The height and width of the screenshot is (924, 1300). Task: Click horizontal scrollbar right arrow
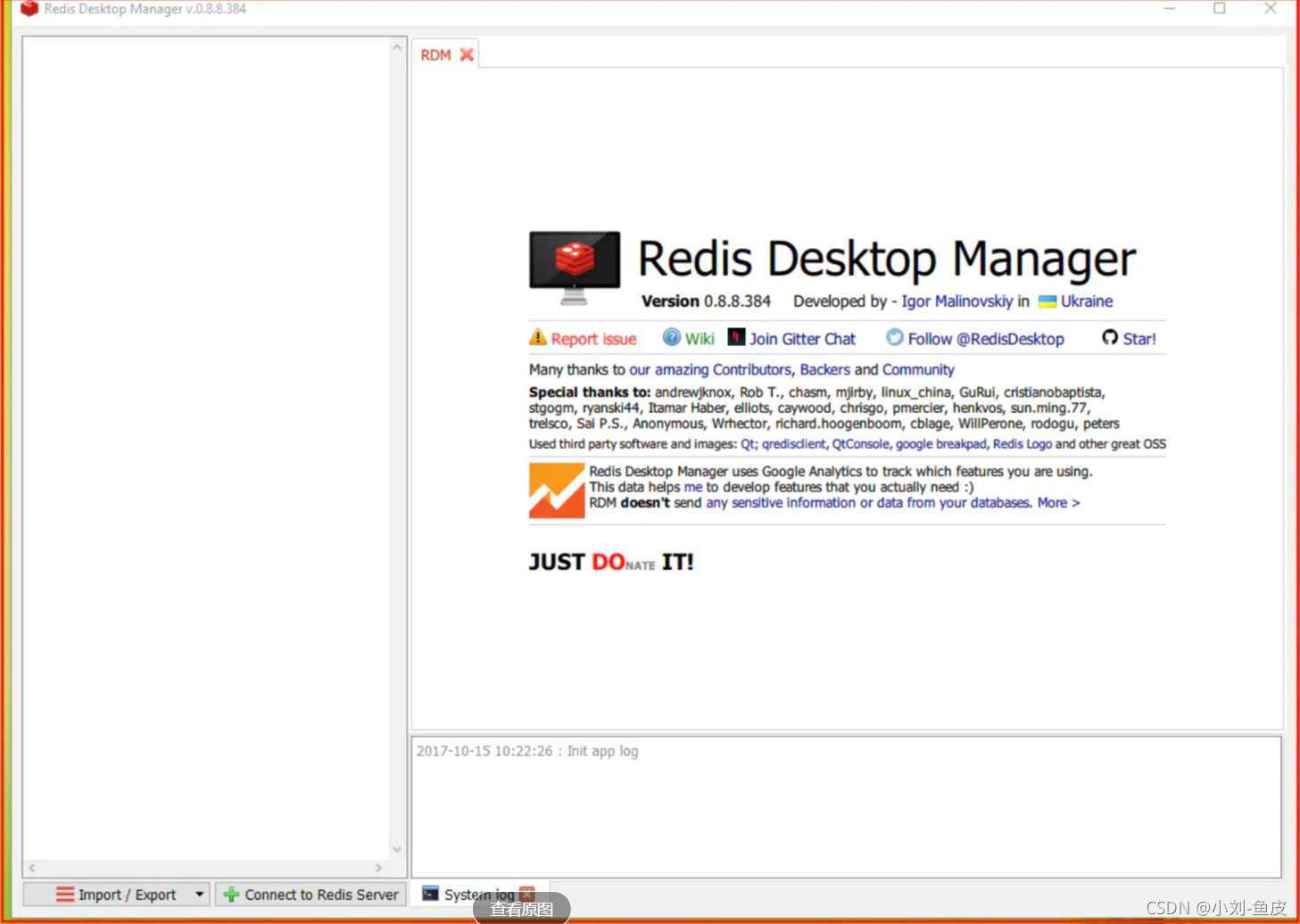(x=379, y=868)
